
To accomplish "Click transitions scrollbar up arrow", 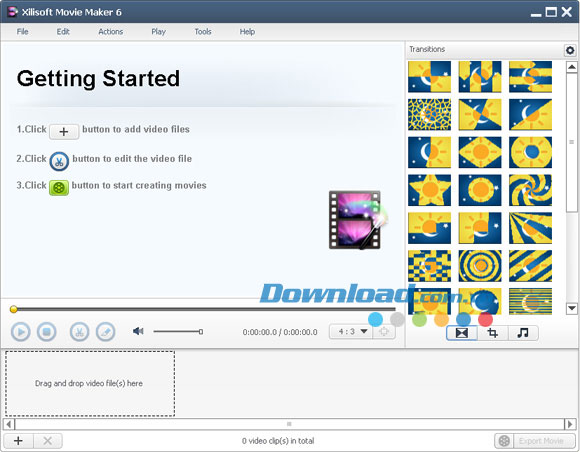I will [x=571, y=67].
